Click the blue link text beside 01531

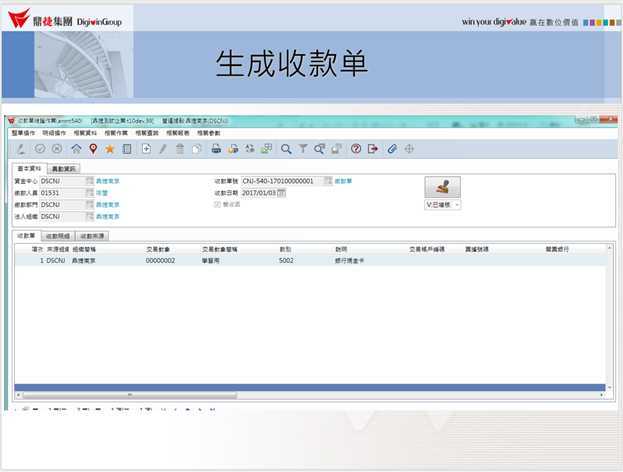pyautogui.click(x=102, y=193)
